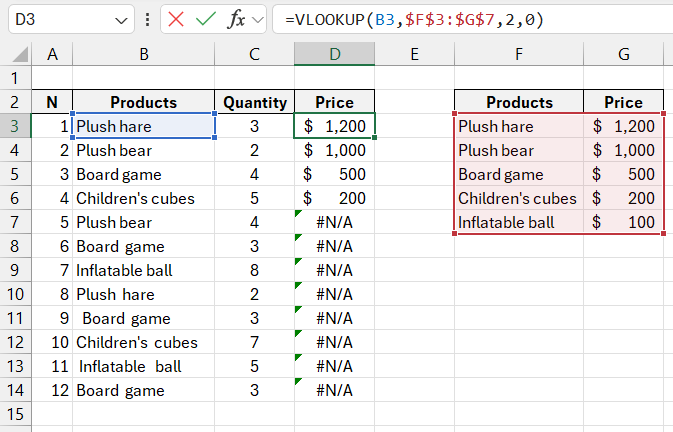Click the green error indicator in cell D7
Screen dimensions: 673x432
[298, 214]
